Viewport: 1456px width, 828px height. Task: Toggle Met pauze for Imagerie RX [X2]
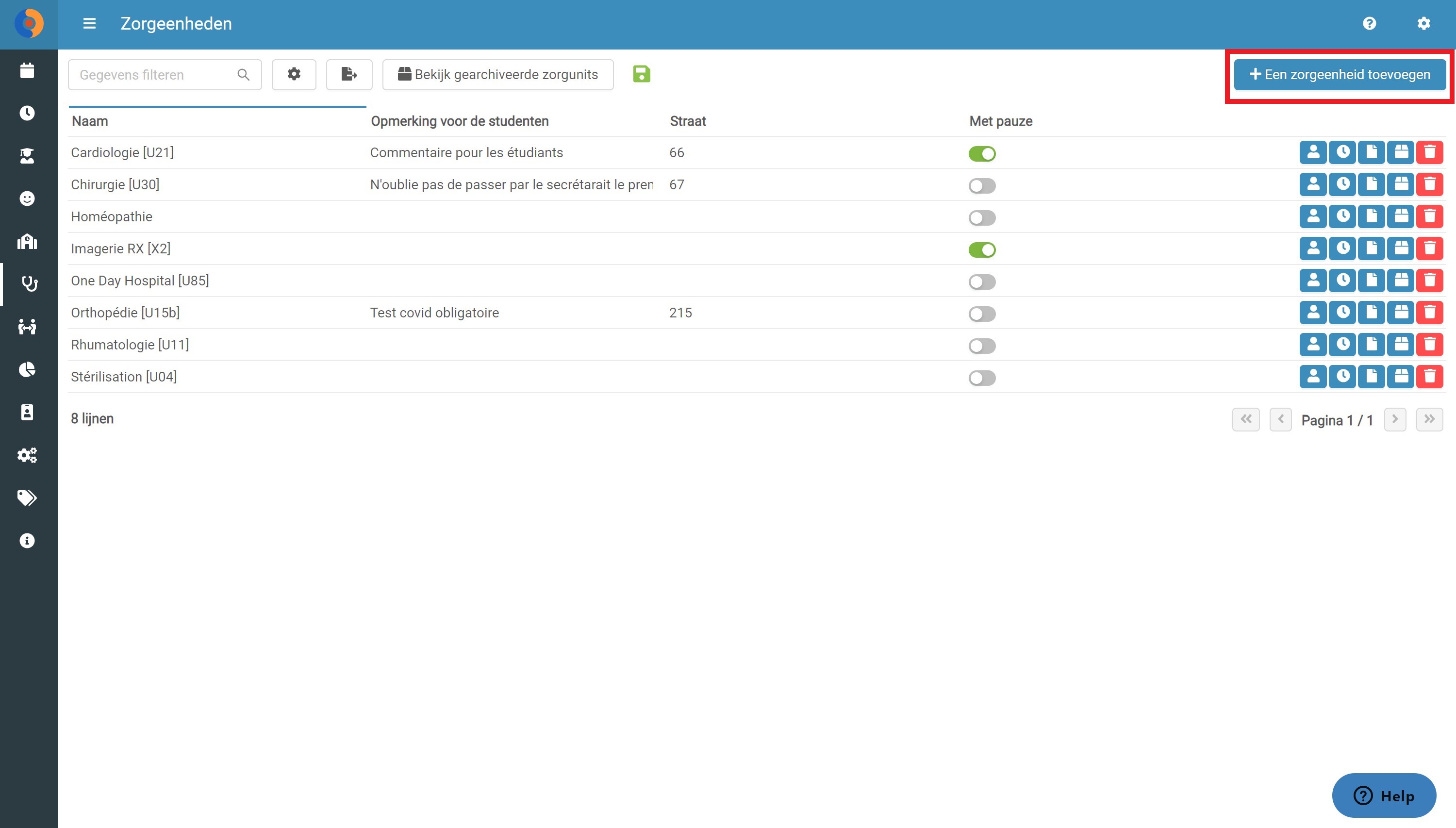(x=982, y=249)
